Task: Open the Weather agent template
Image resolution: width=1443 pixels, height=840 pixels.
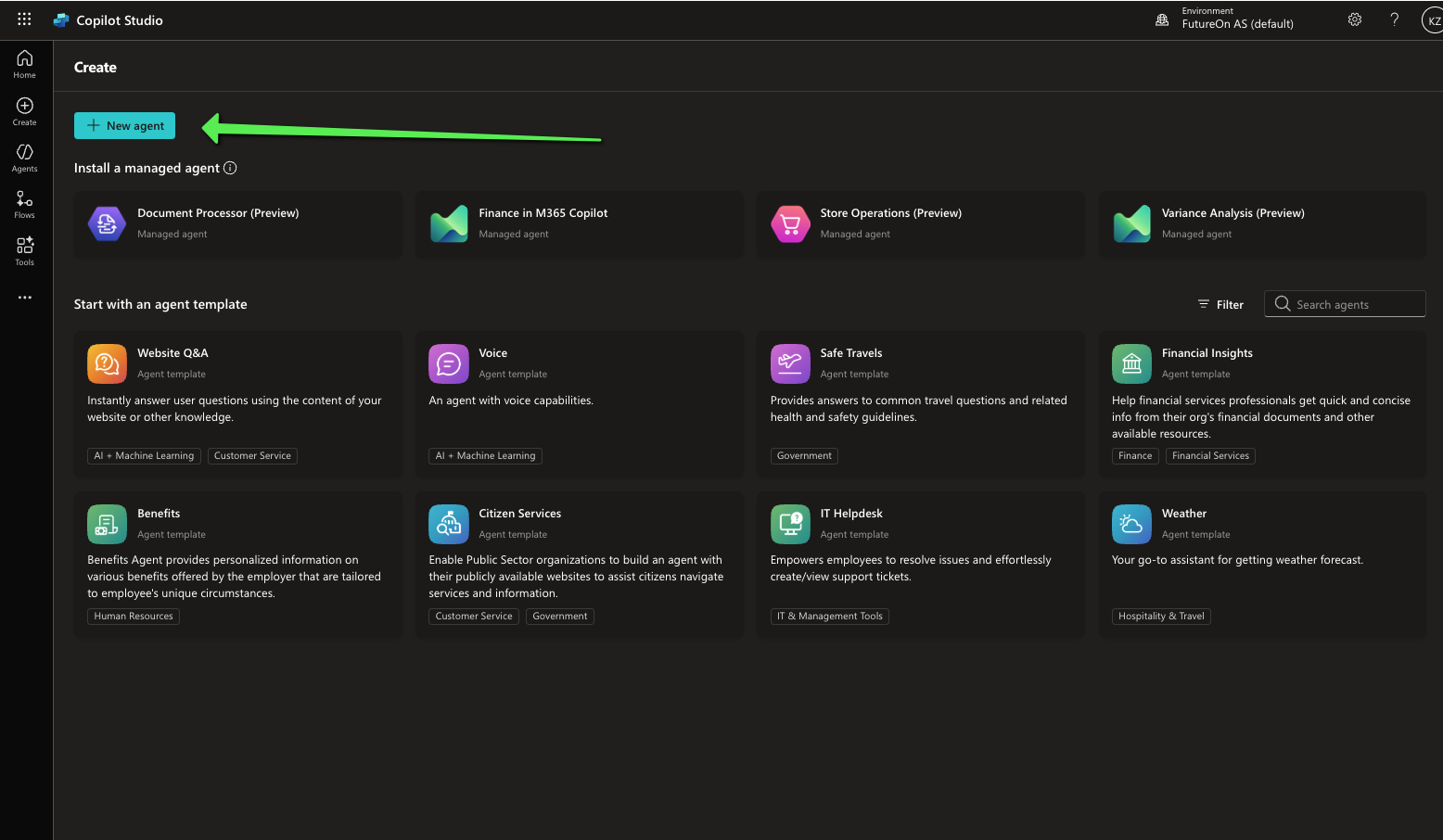Action: [1262, 564]
